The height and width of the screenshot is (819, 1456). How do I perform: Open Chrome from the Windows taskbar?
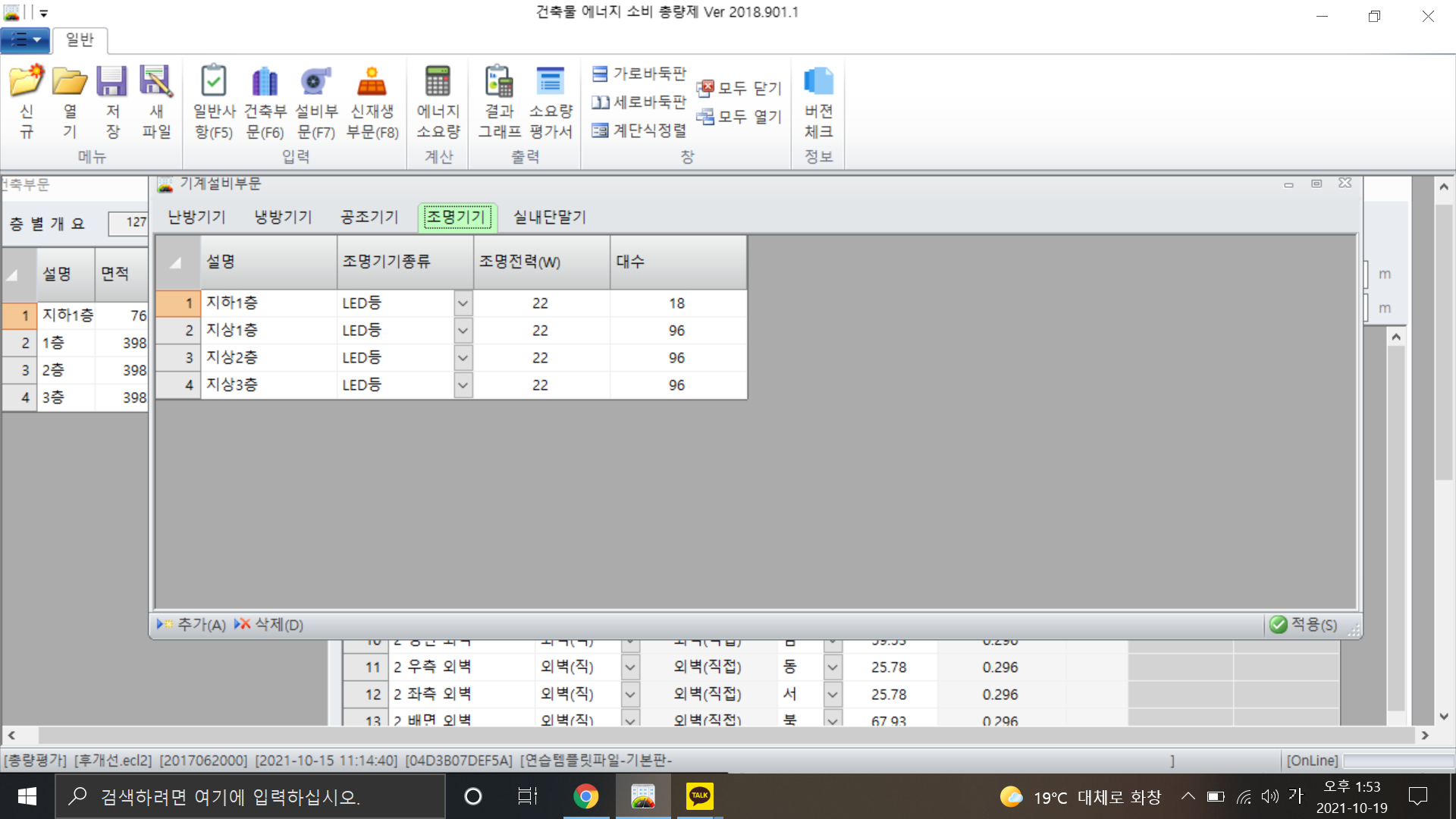[x=585, y=796]
